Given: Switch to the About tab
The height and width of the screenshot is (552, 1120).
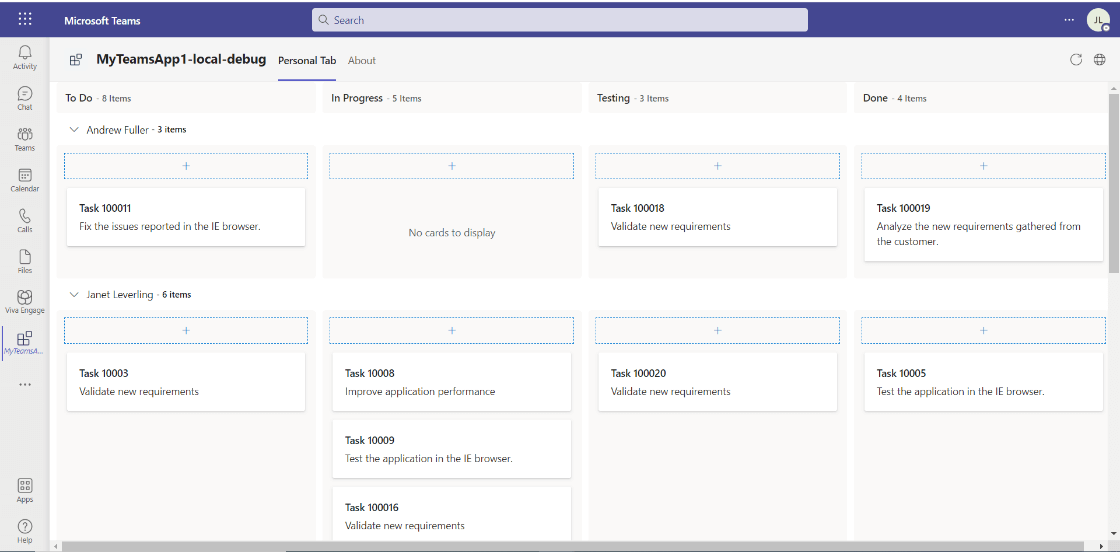Looking at the screenshot, I should click(362, 61).
